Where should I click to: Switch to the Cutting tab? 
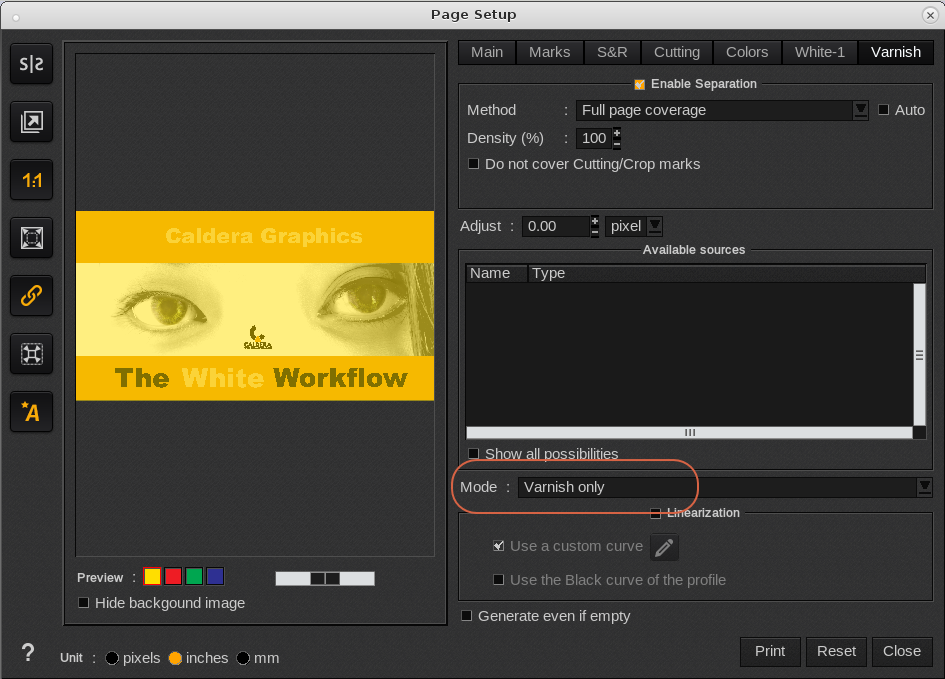pyautogui.click(x=677, y=52)
